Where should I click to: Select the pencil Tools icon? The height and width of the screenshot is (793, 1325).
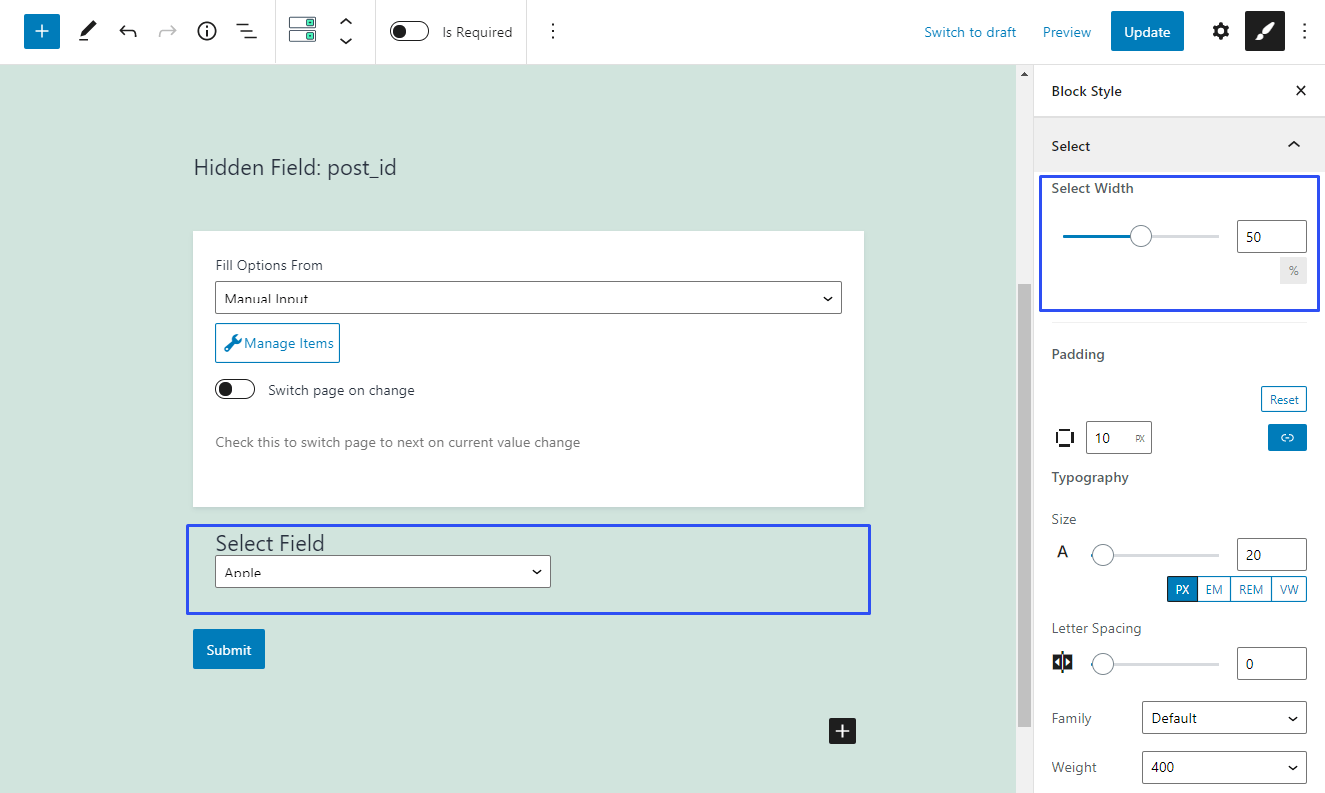tap(88, 31)
